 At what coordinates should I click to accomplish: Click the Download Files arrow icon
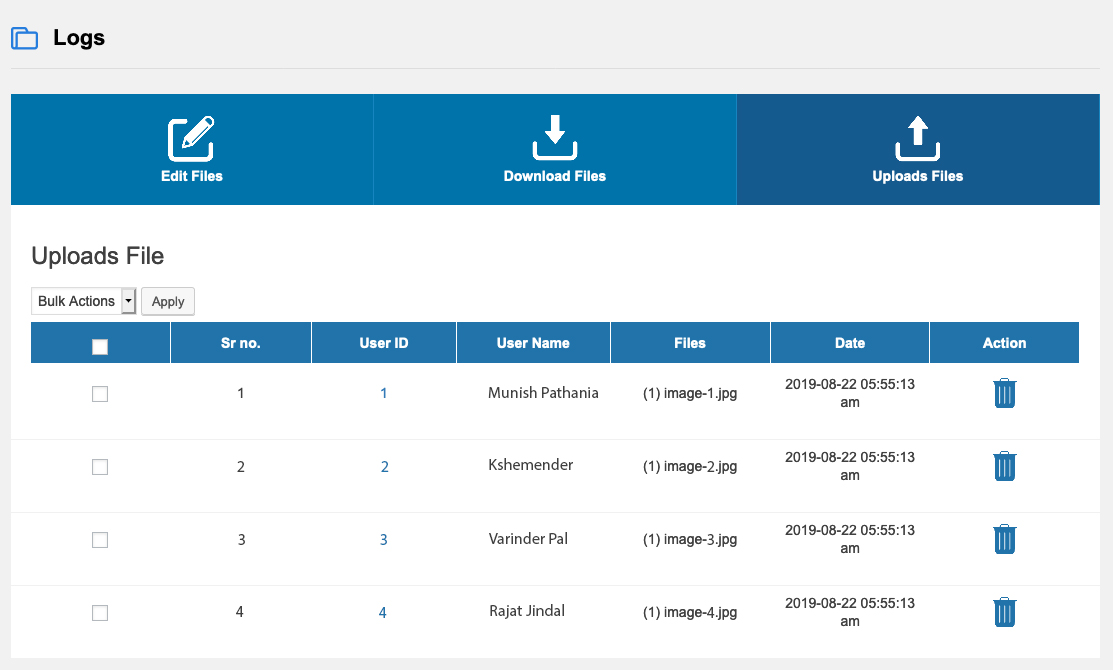(555, 138)
